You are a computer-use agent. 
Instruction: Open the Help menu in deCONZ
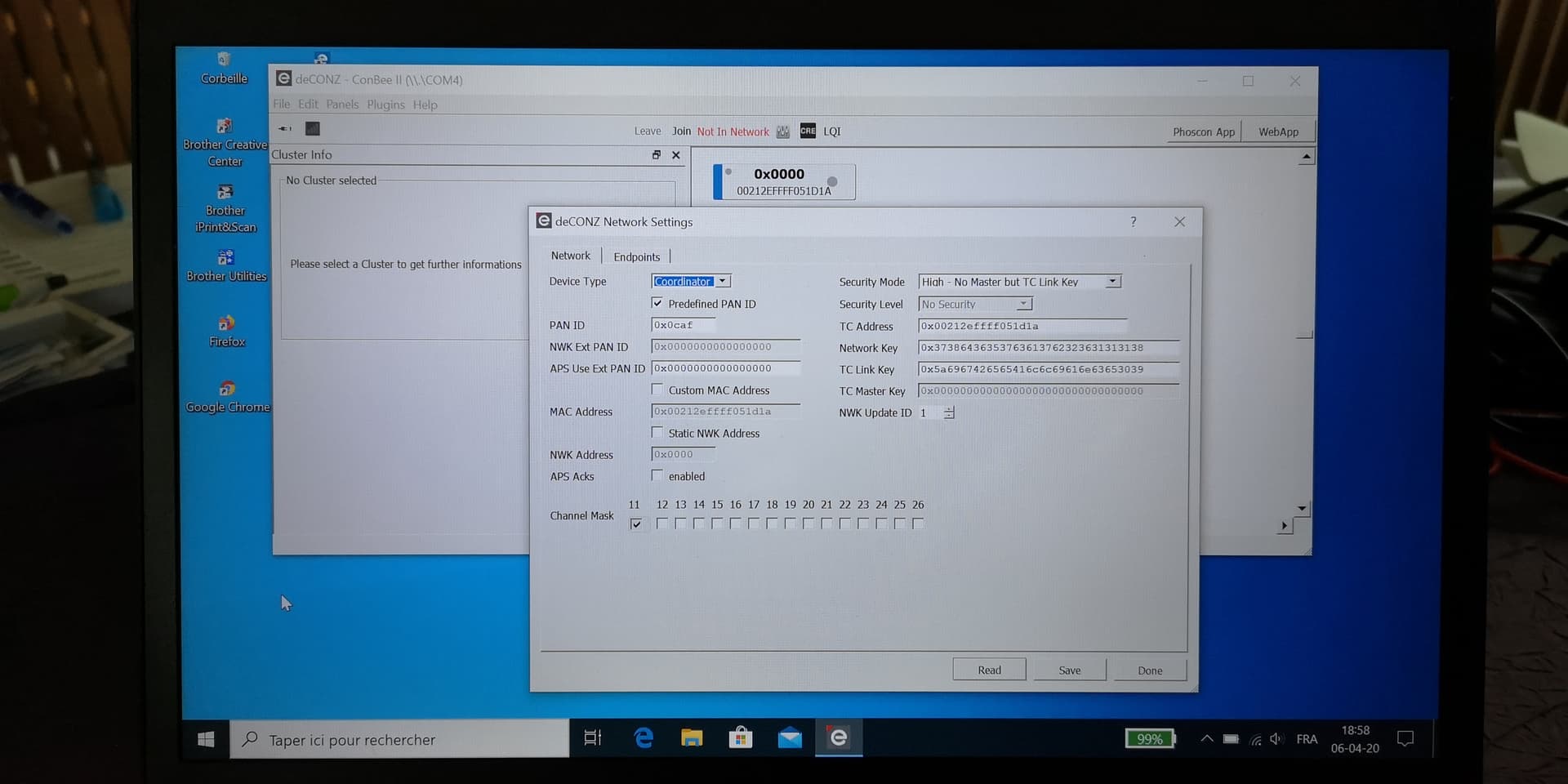pos(425,105)
